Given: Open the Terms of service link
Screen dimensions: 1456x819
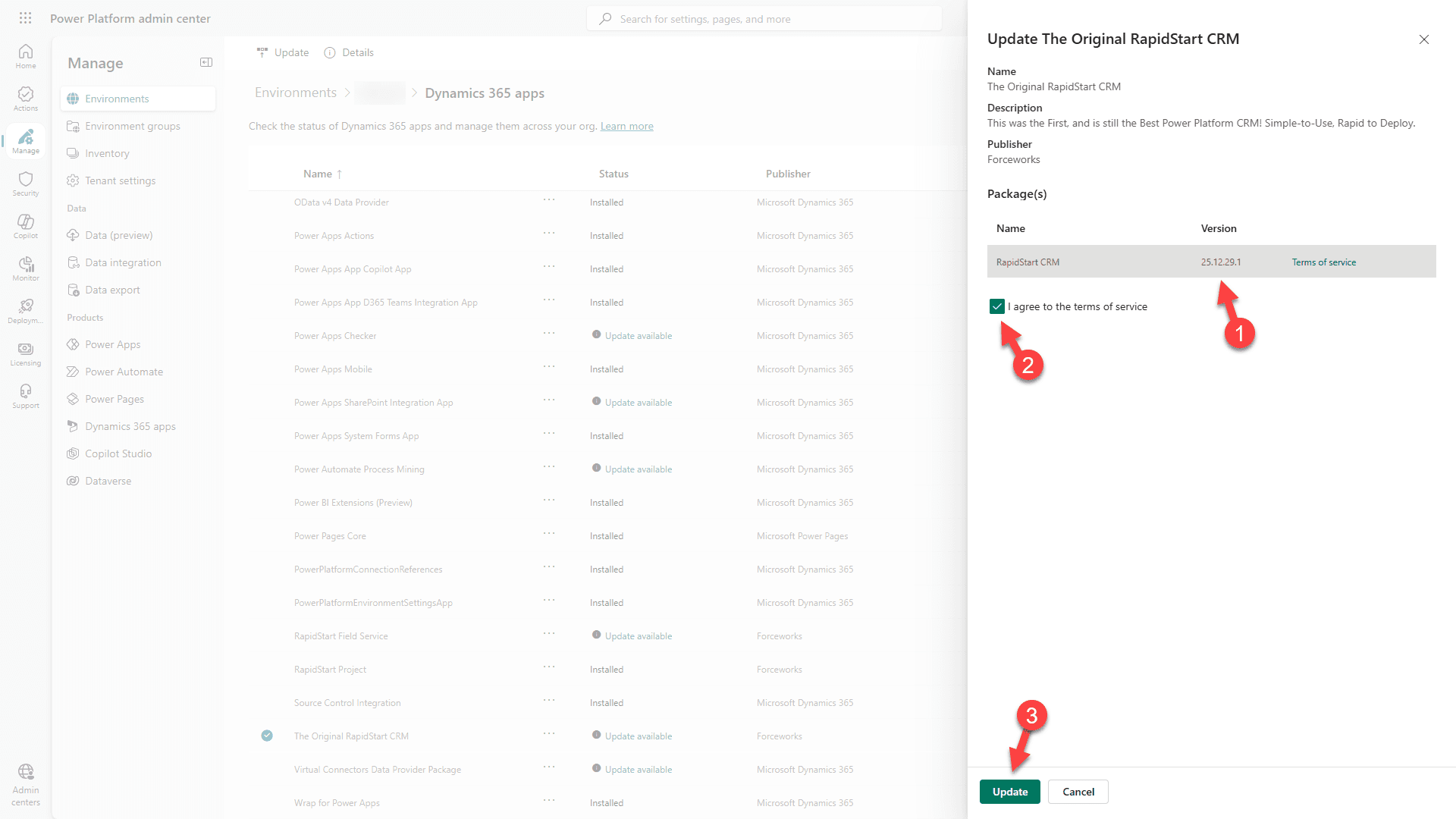Looking at the screenshot, I should (x=1323, y=262).
